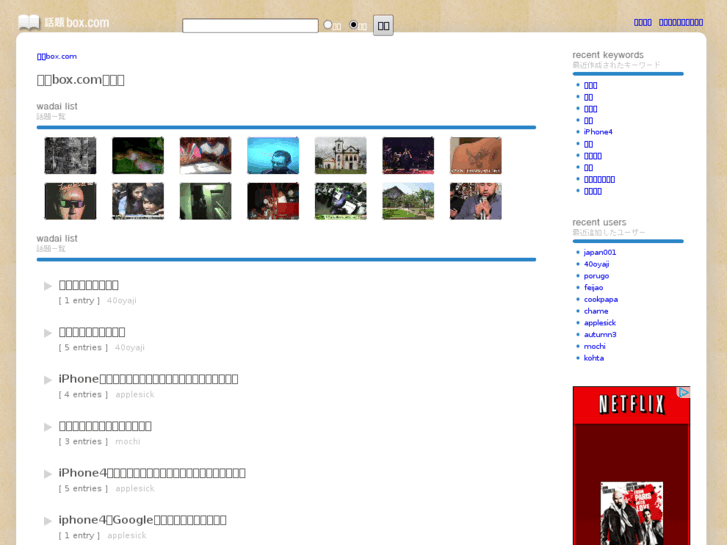Open user kohta profile
This screenshot has height=545, width=727.
point(593,358)
